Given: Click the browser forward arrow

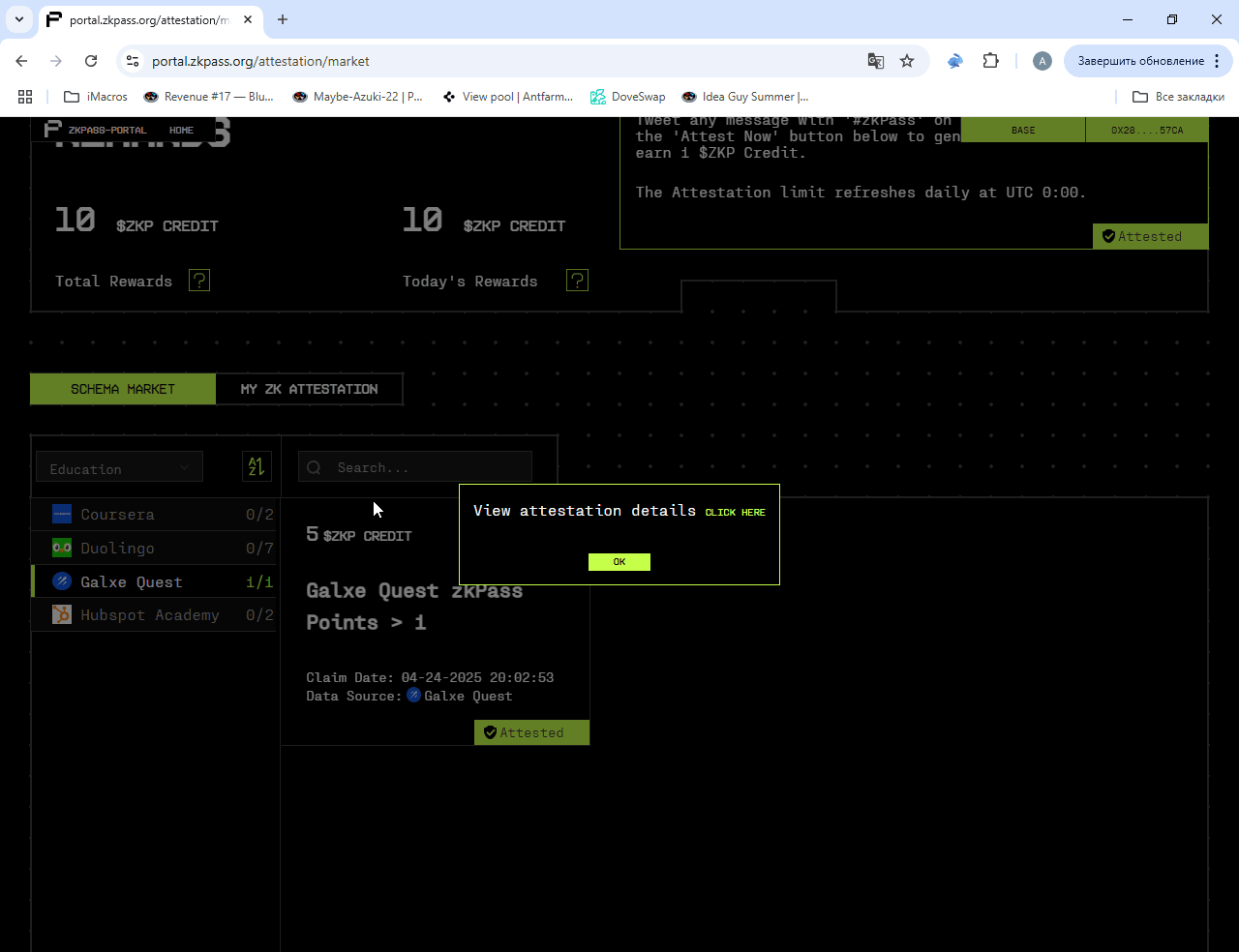Looking at the screenshot, I should click(56, 61).
